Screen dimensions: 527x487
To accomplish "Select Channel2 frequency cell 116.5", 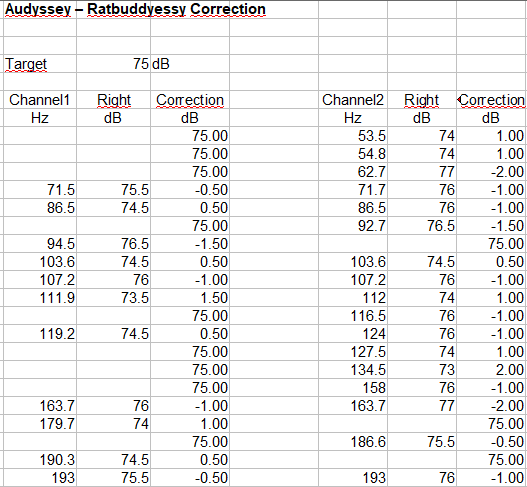I will click(353, 316).
